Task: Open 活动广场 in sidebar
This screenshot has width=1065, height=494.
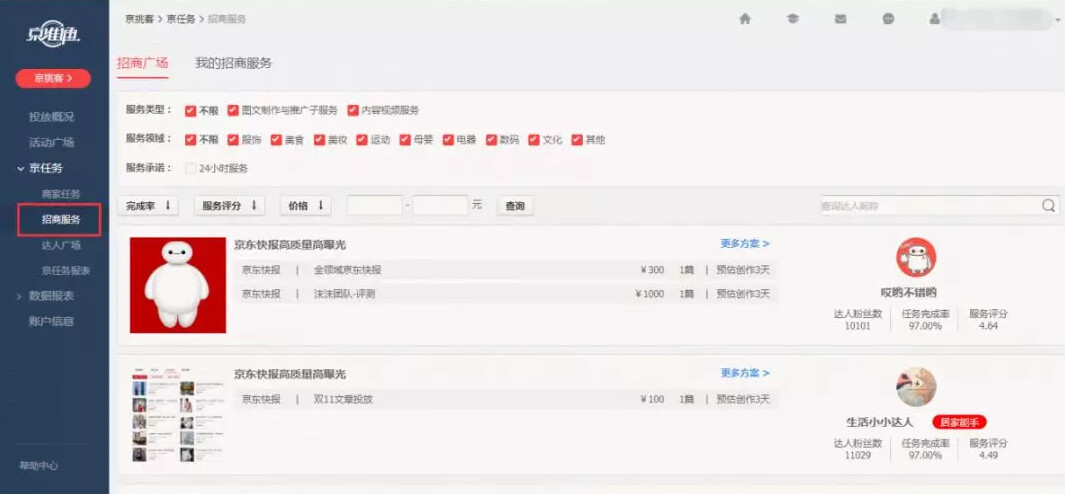Action: [51, 143]
